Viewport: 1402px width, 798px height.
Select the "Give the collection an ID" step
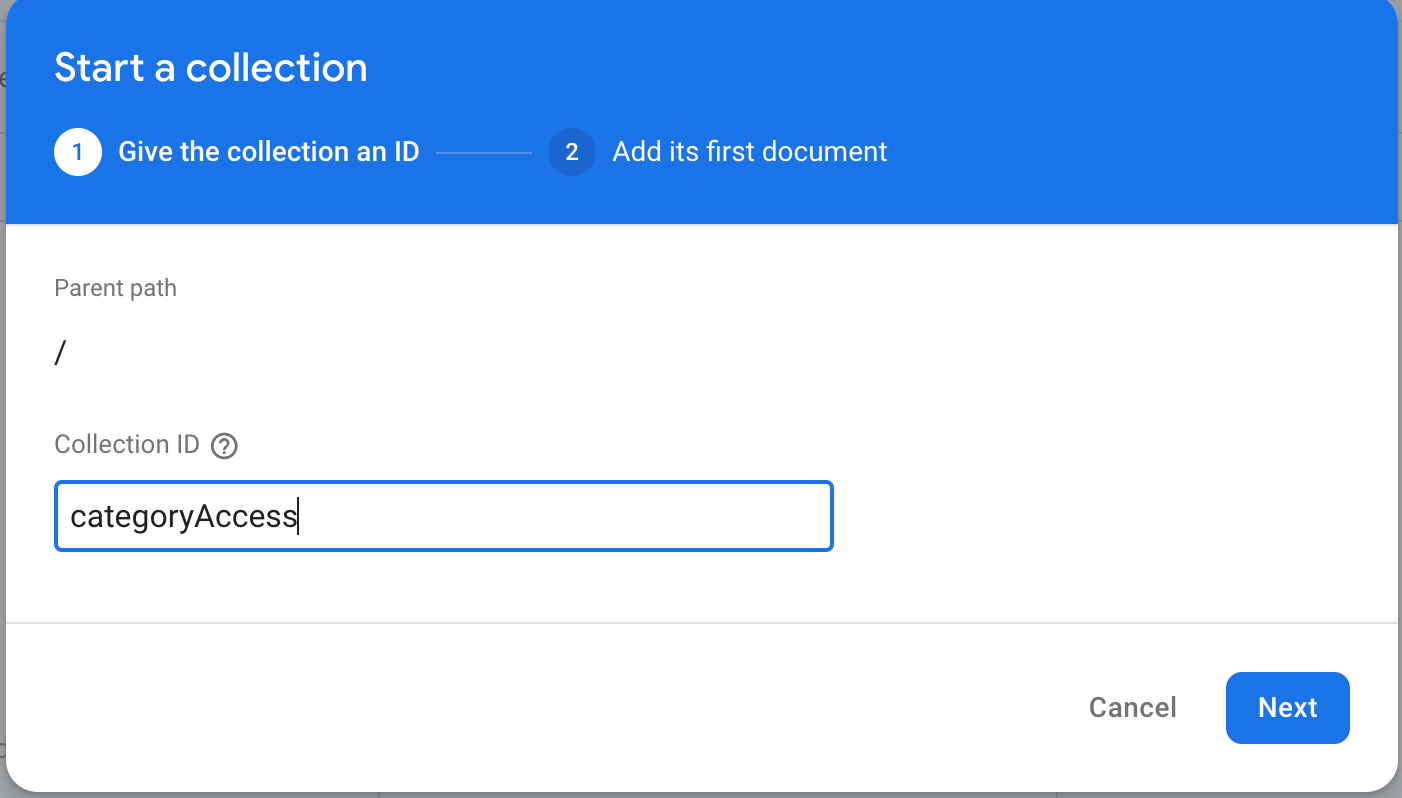click(x=268, y=152)
